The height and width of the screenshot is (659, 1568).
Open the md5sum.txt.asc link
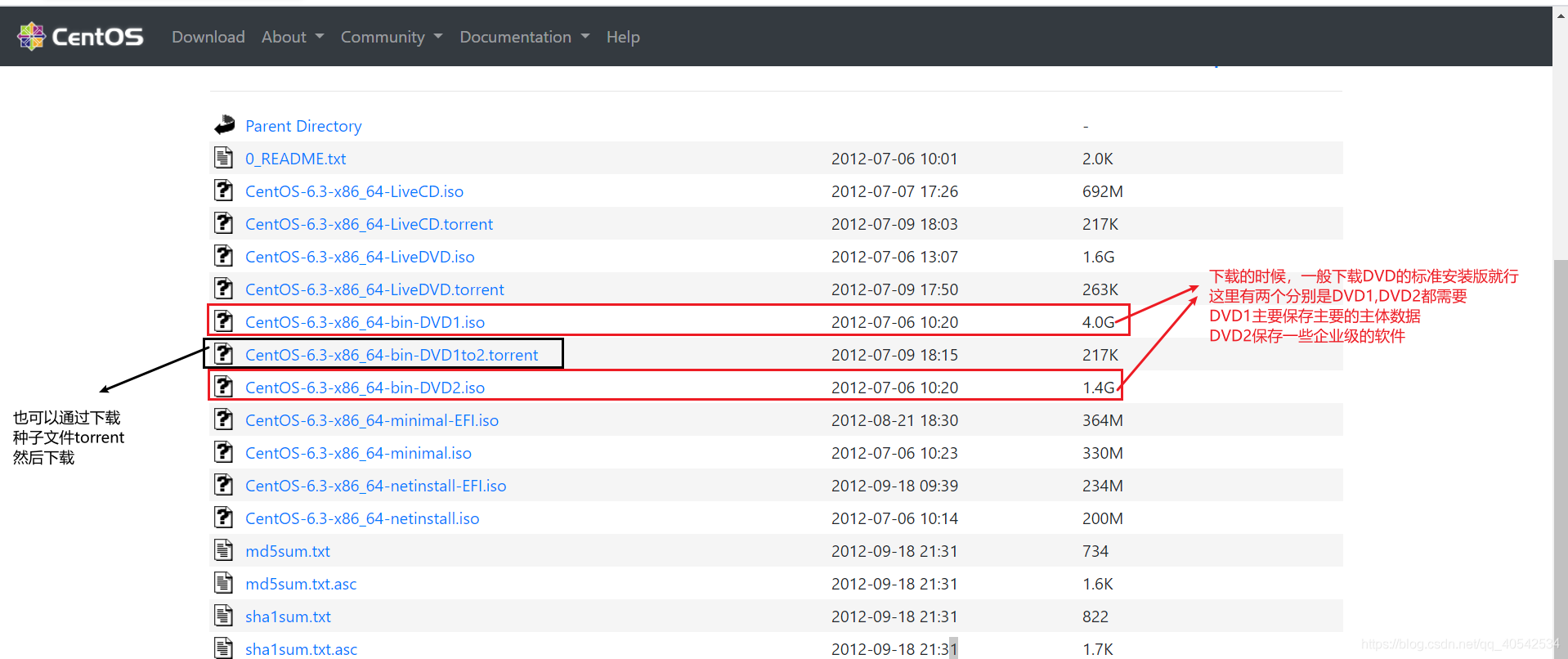(x=301, y=584)
